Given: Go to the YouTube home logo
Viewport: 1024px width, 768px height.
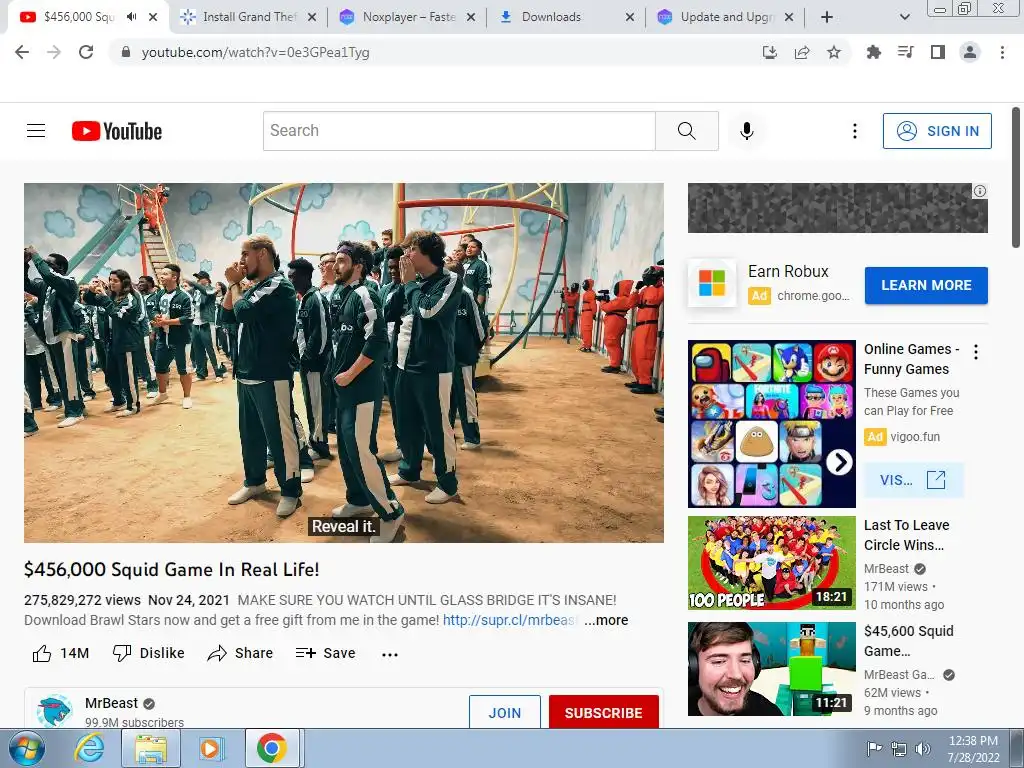Looking at the screenshot, I should tap(117, 131).
